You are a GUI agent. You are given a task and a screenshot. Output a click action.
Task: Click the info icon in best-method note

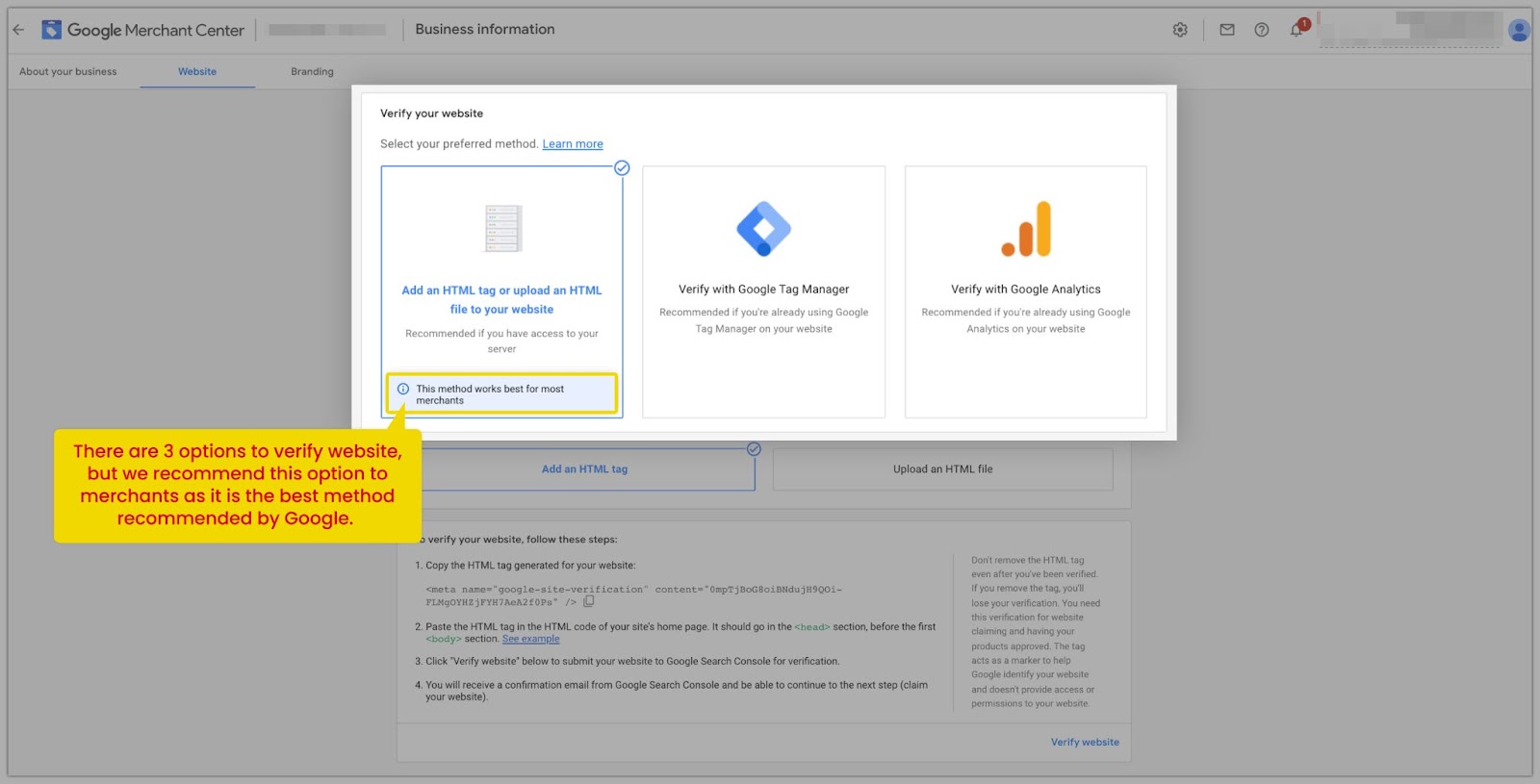click(x=403, y=389)
